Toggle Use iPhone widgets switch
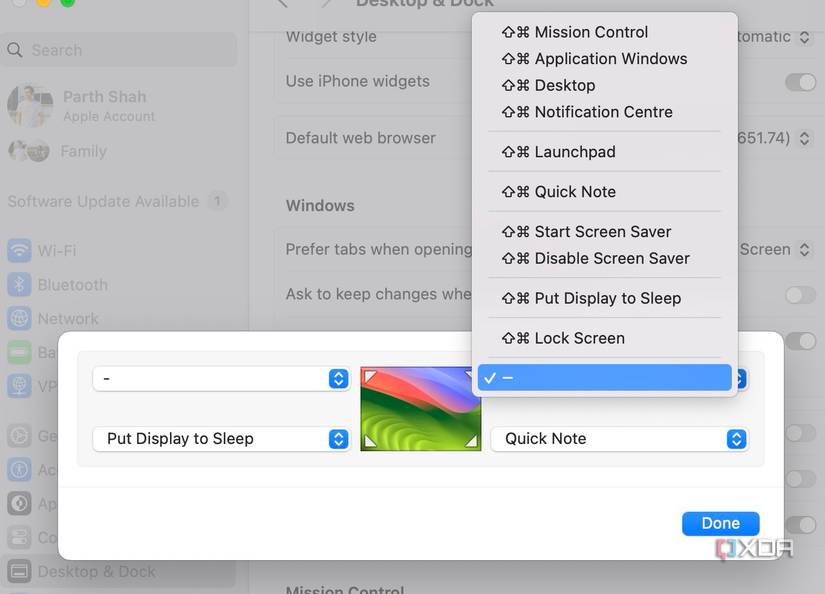 (800, 82)
